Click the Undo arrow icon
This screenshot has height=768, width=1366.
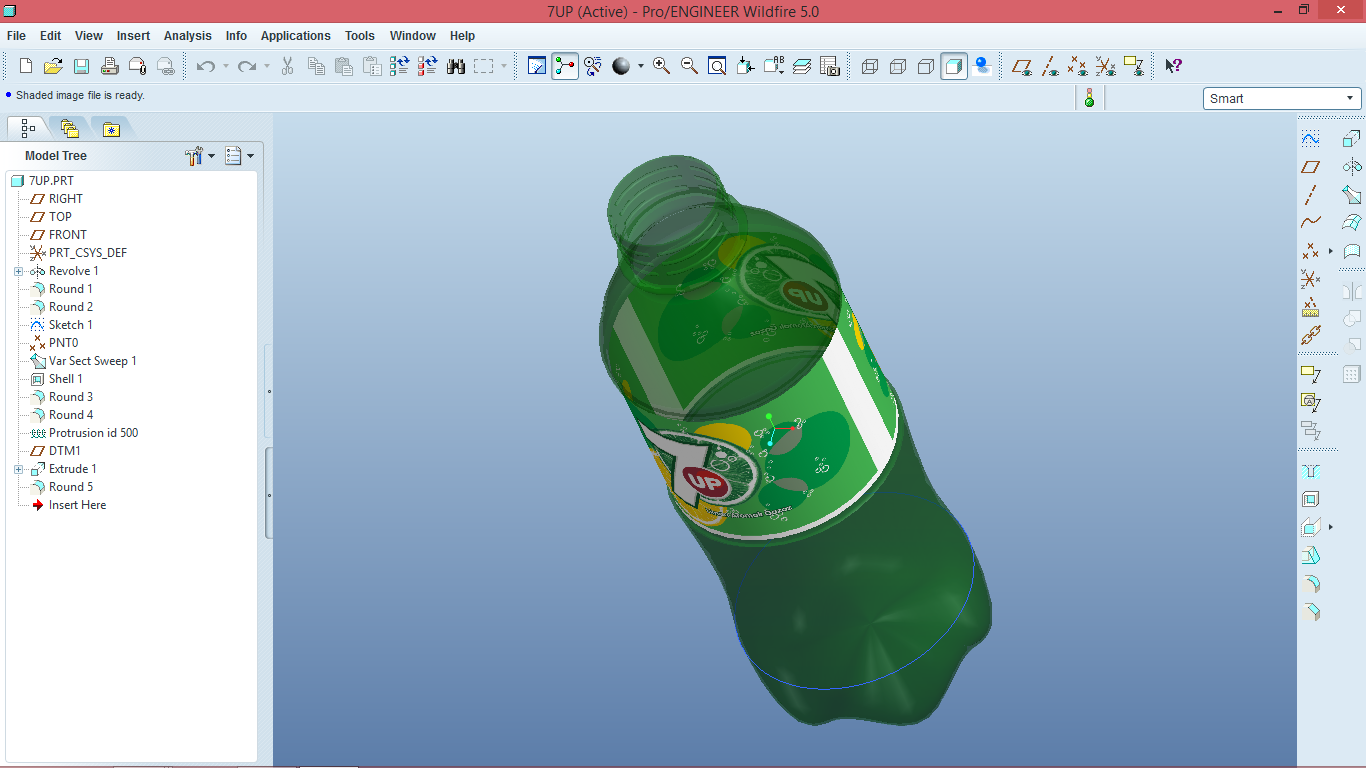[x=206, y=66]
